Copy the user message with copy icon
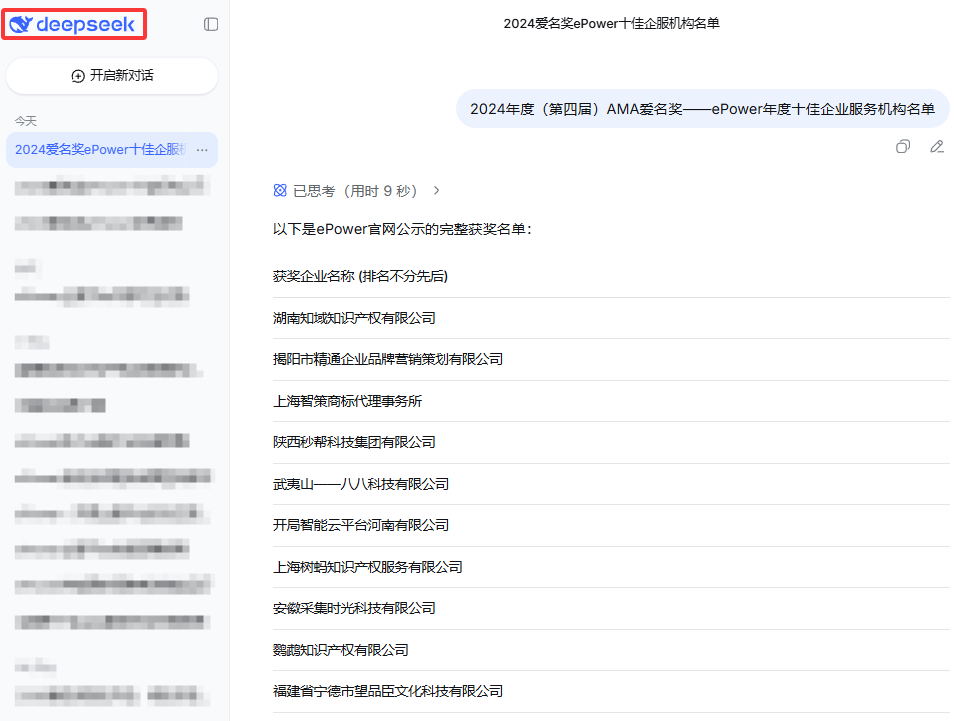Screen dimensions: 954x721 [903, 147]
